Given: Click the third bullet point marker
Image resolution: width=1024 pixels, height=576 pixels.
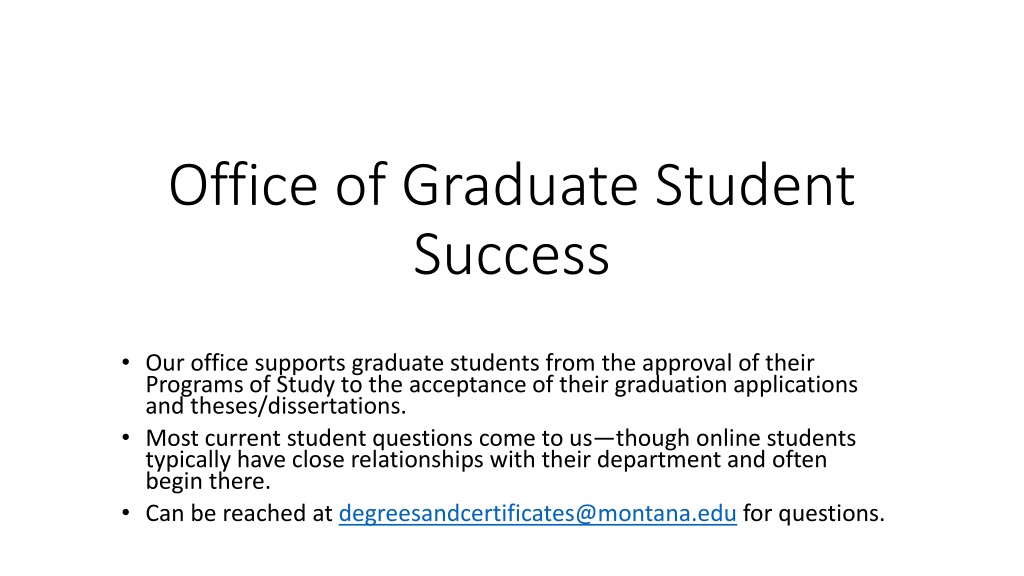Looking at the screenshot, I should 125,513.
